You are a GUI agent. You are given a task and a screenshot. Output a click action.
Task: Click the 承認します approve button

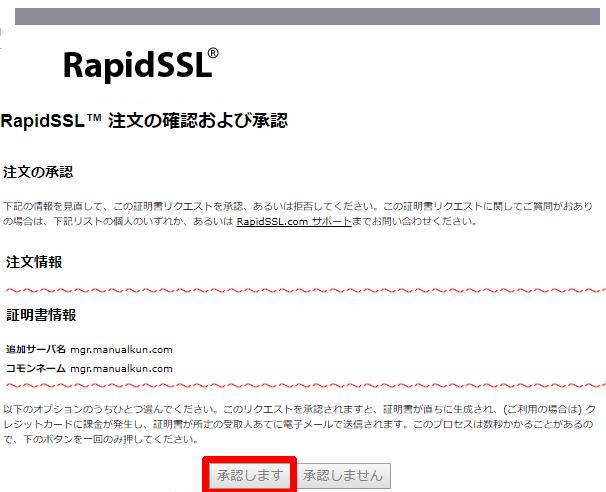[x=249, y=475]
